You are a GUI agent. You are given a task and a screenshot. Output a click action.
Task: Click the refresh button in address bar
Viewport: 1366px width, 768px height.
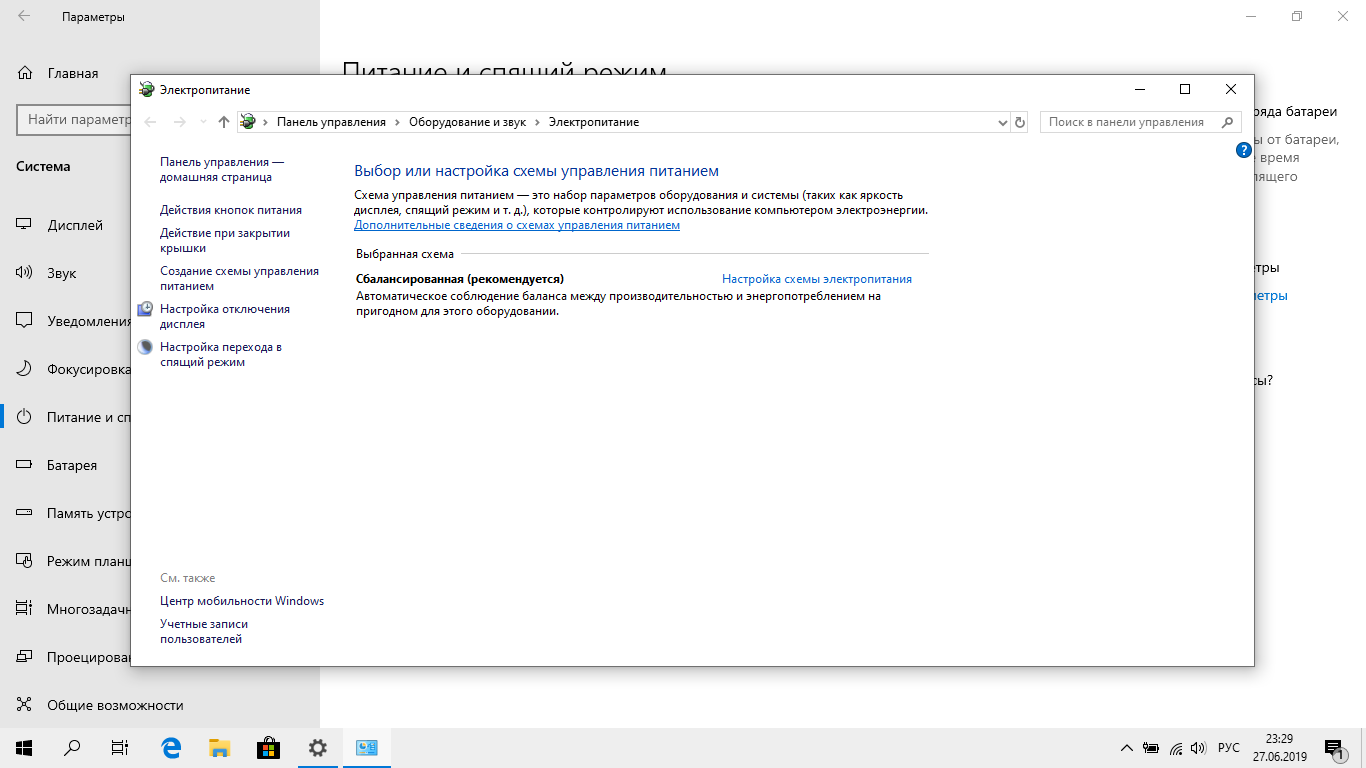1020,122
